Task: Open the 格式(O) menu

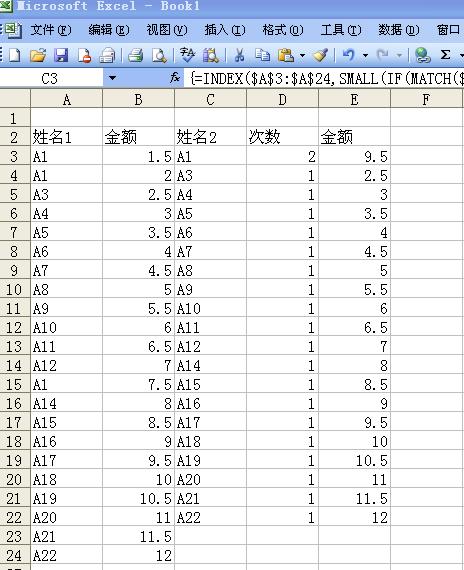Action: point(283,30)
